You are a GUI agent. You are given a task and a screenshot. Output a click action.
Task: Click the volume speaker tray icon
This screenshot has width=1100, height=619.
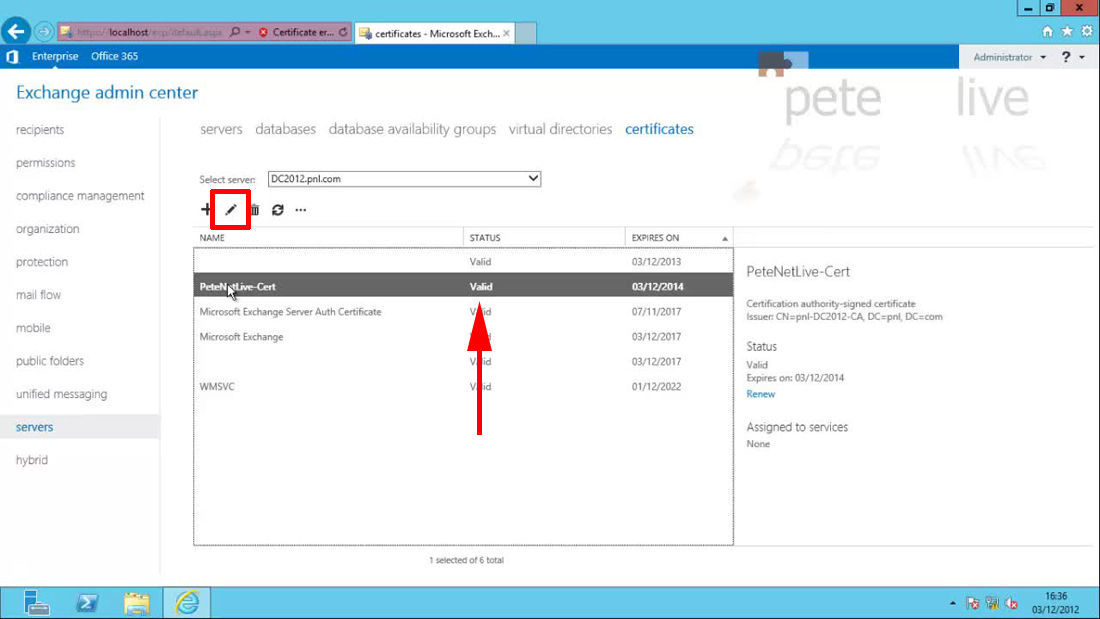[x=1012, y=603]
